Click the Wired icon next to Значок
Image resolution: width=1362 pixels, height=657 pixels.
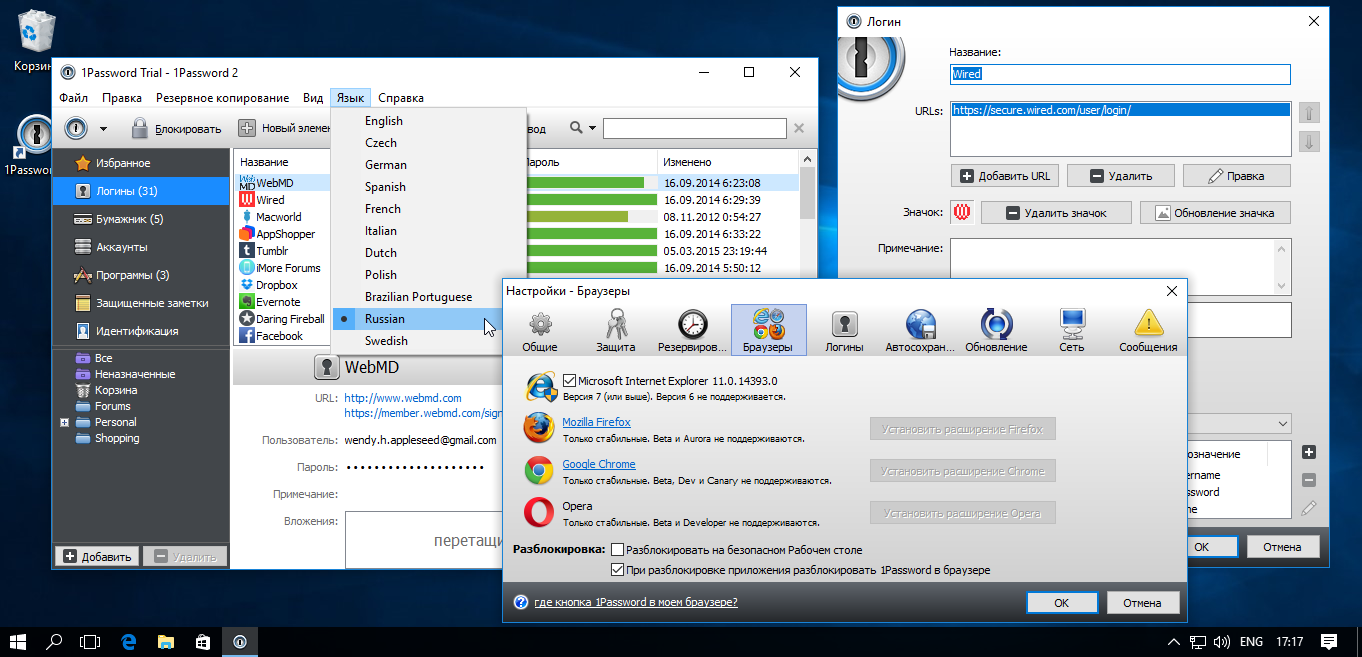961,212
